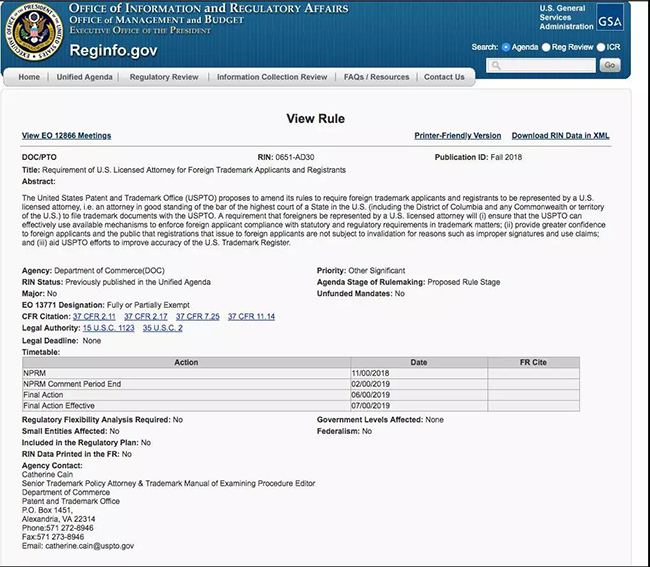Open the Regulatory Review menu
This screenshot has height=567, width=650.
coord(164,77)
